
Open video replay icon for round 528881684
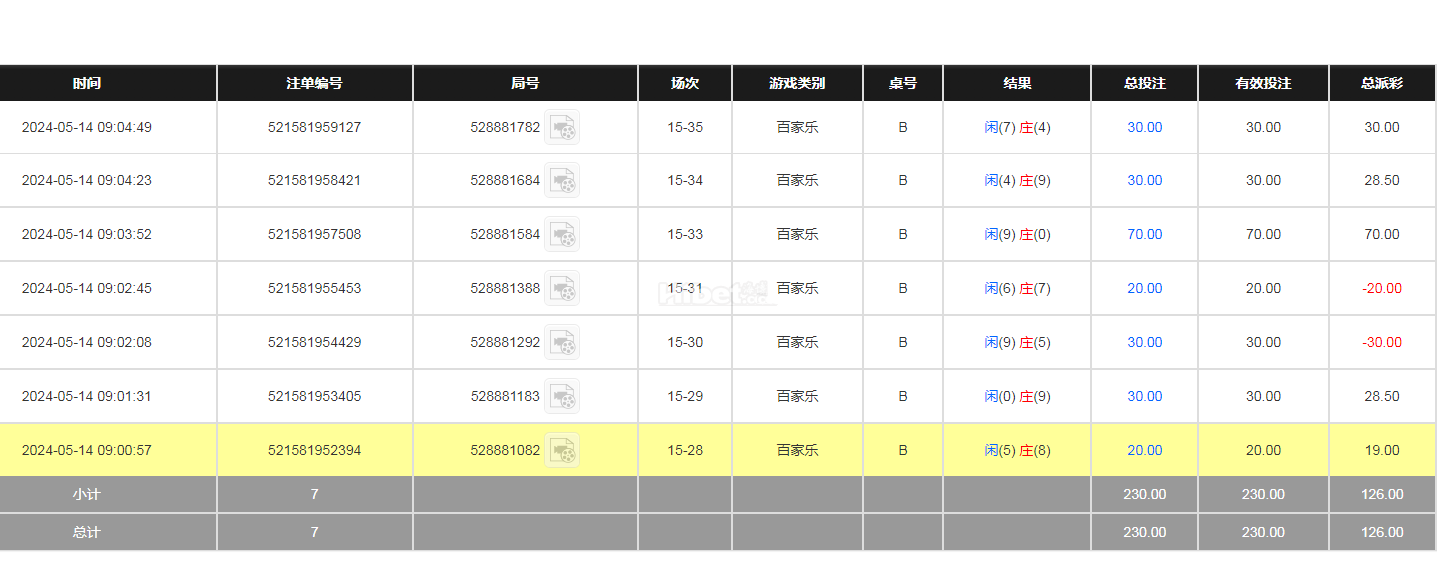point(562,180)
